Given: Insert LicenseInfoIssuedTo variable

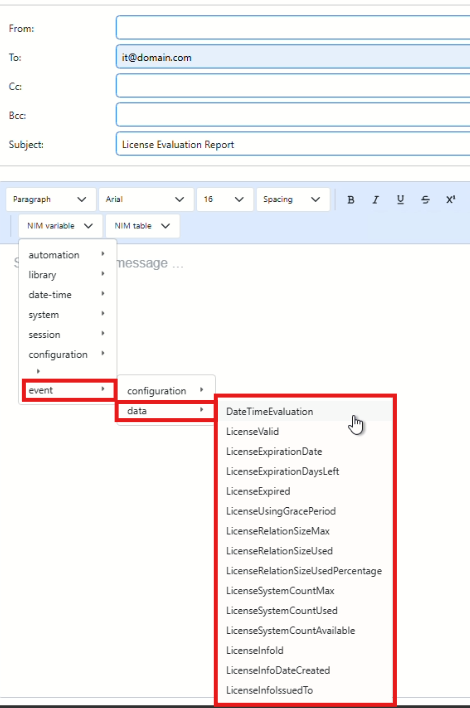Looking at the screenshot, I should tap(305, 689).
